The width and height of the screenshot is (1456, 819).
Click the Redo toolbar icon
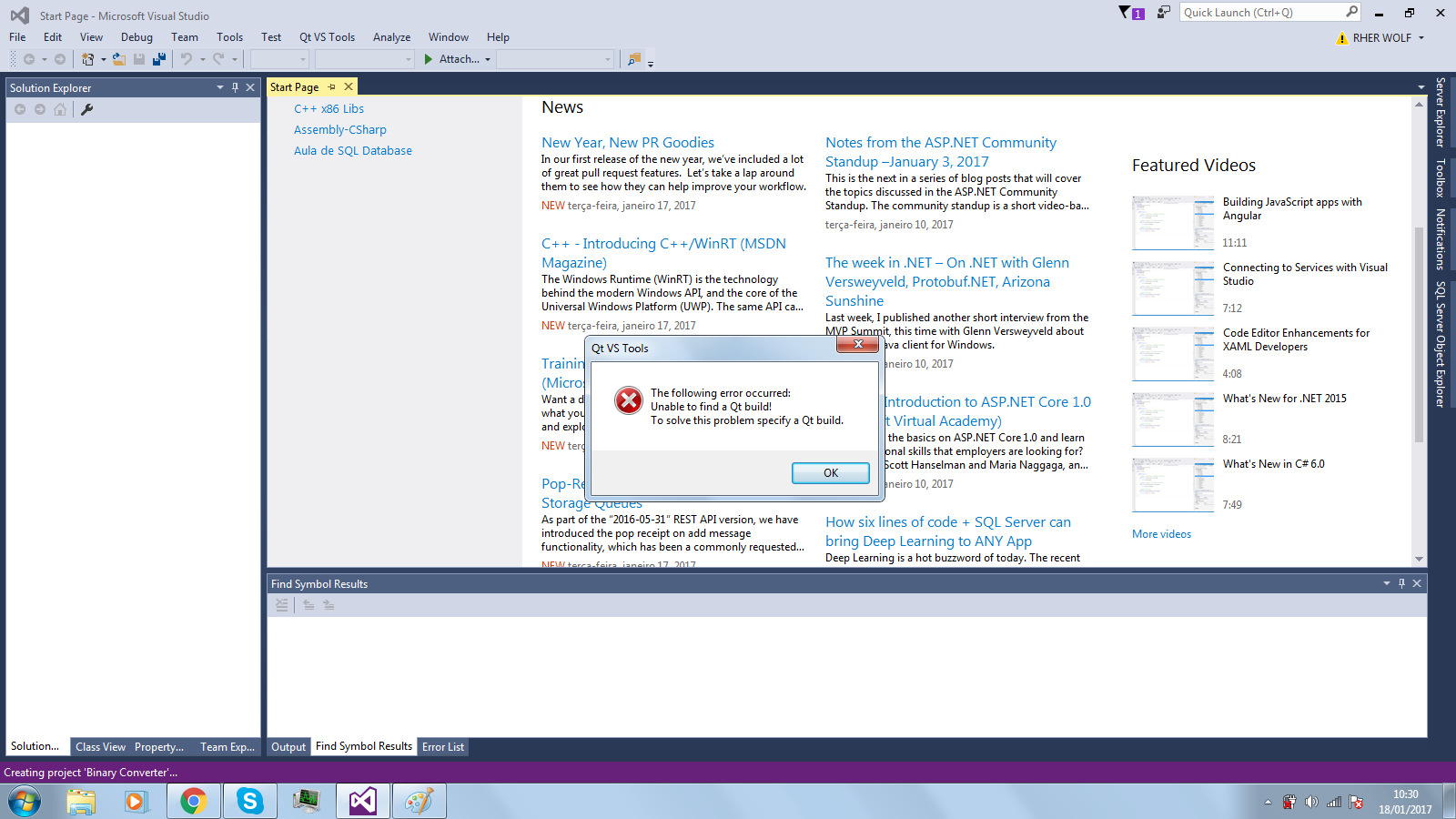click(218, 59)
